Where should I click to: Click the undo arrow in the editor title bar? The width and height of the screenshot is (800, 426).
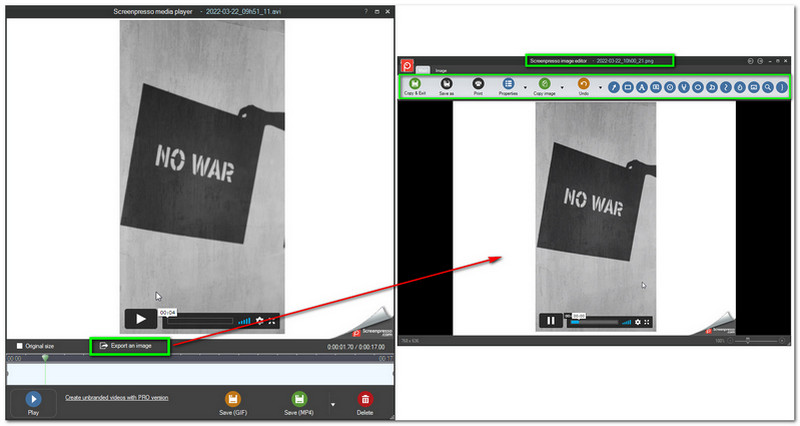click(751, 61)
